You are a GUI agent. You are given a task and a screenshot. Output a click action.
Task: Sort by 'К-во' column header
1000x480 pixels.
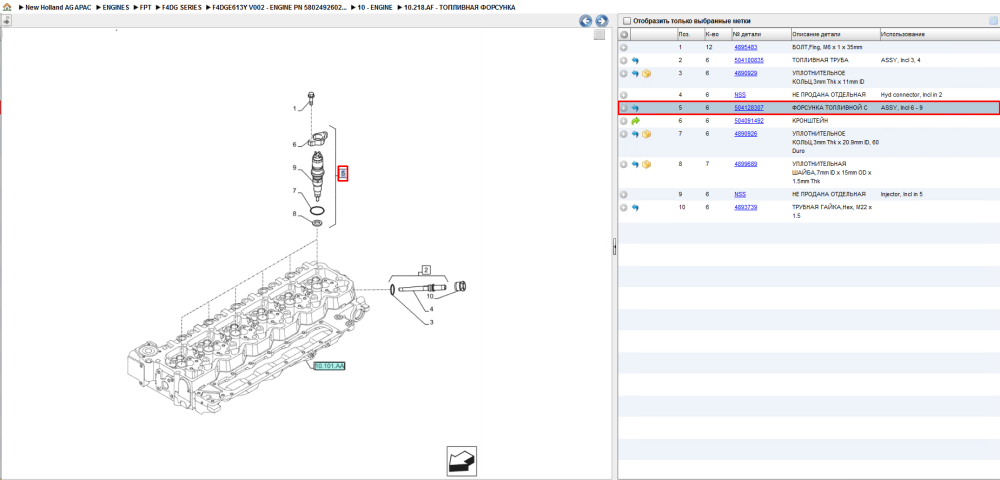pyautogui.click(x=717, y=34)
